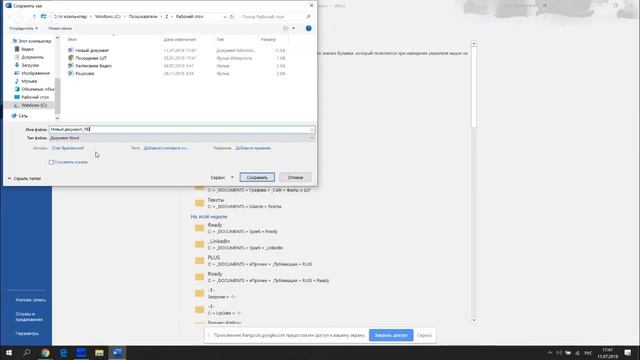Open the _LinkedIn folder in Word list
The width and height of the screenshot is (640, 360).
(x=219, y=241)
